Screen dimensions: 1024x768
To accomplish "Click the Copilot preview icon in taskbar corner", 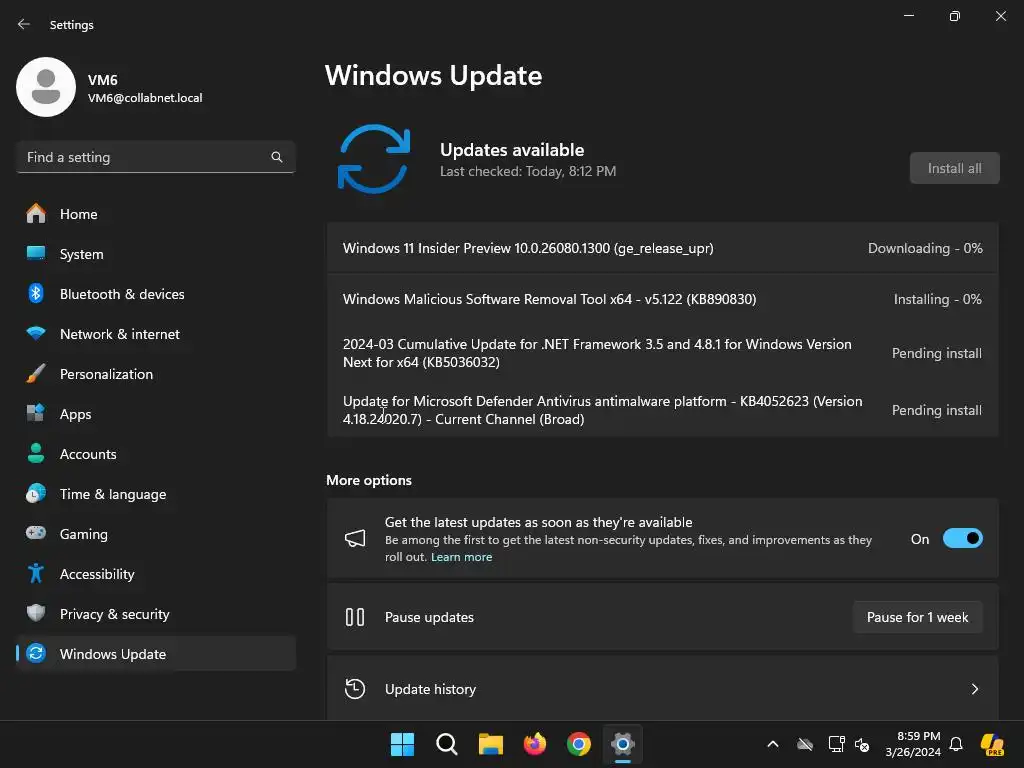I will [993, 744].
